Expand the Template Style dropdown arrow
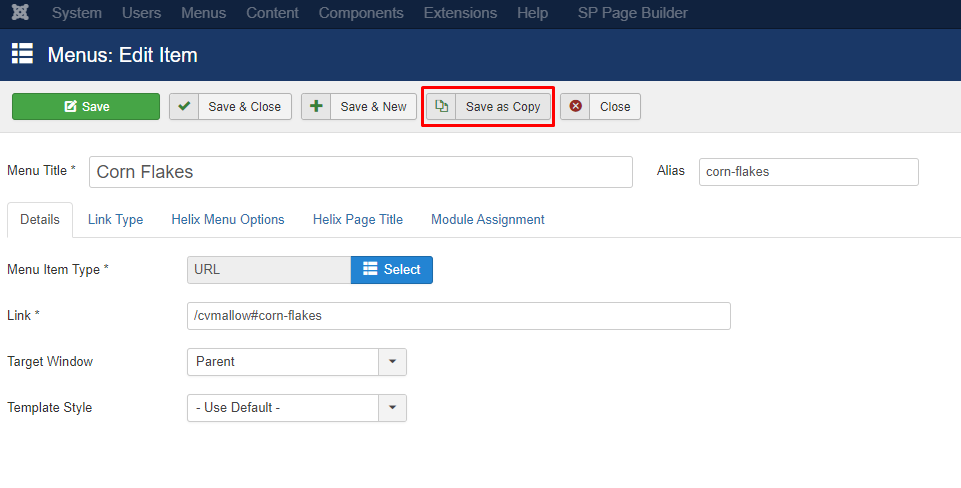This screenshot has height=488, width=961. 392,408
